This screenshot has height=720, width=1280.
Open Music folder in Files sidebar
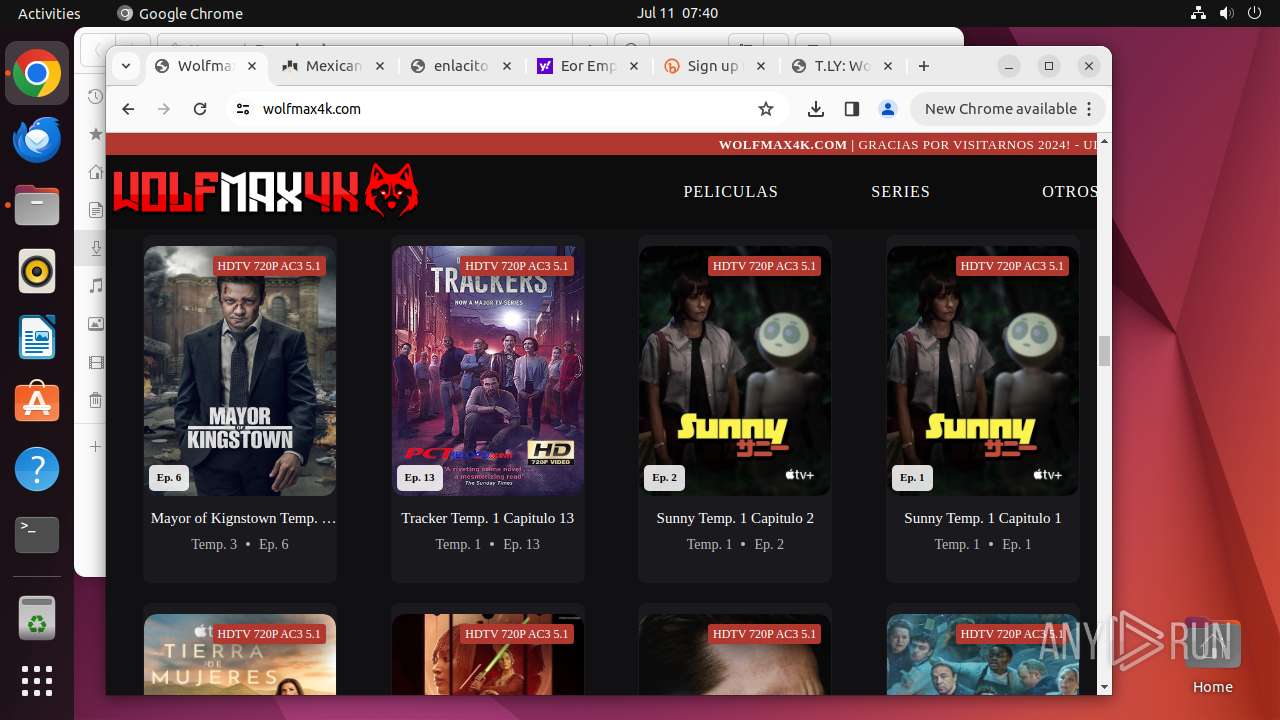95,286
